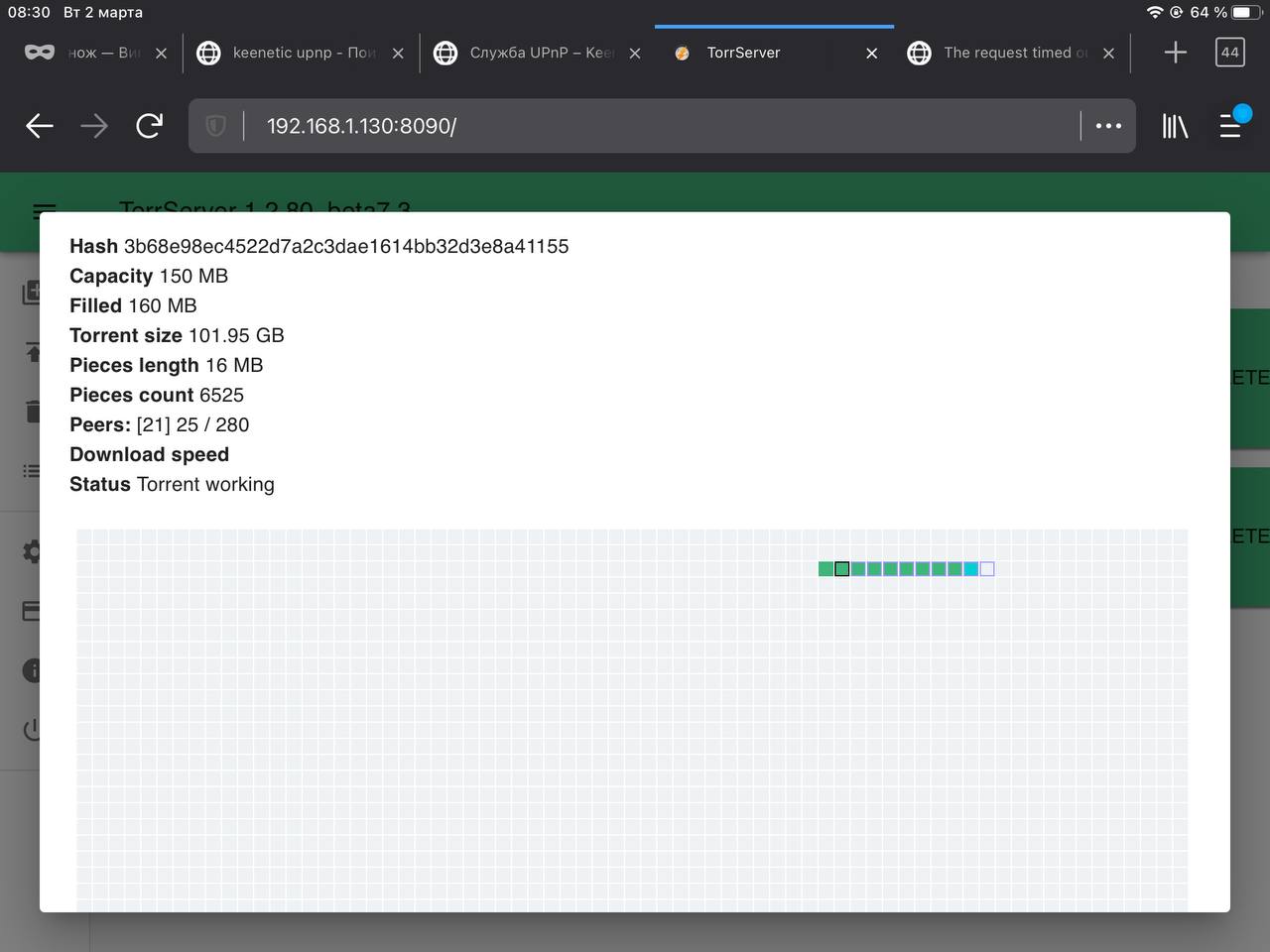1270x952 pixels.
Task: Click the empty outlined piece after cyan
Action: tap(987, 569)
